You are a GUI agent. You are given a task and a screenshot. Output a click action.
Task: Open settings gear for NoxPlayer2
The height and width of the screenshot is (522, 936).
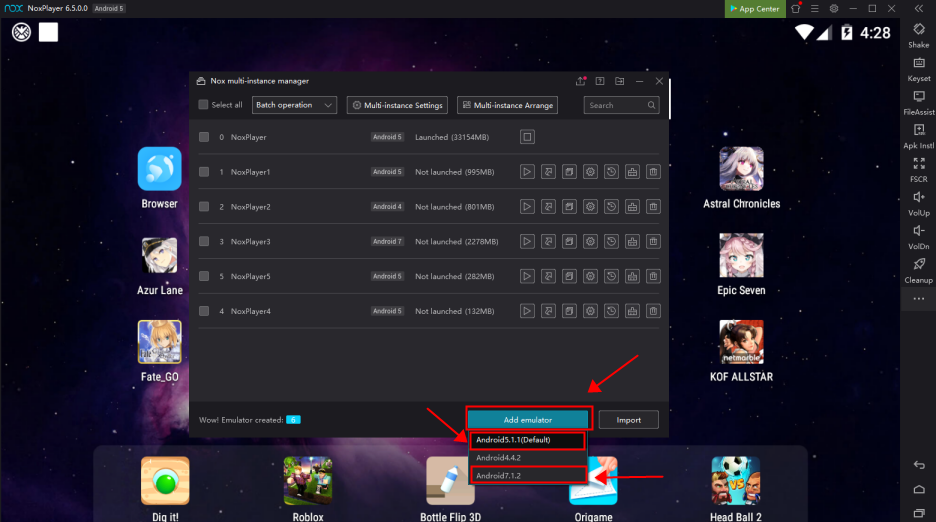click(590, 207)
